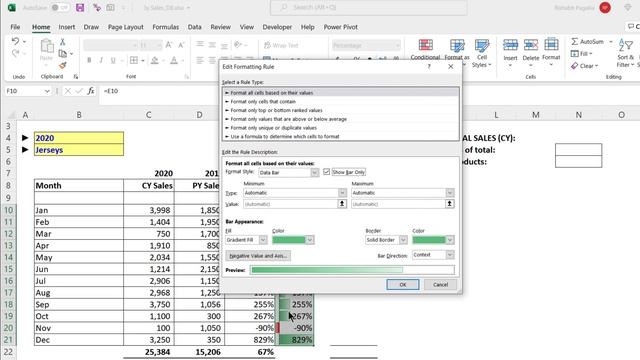Viewport: 640px width, 360px height.
Task: Click Decrease Font Size icon
Action: pyautogui.click(x=181, y=45)
